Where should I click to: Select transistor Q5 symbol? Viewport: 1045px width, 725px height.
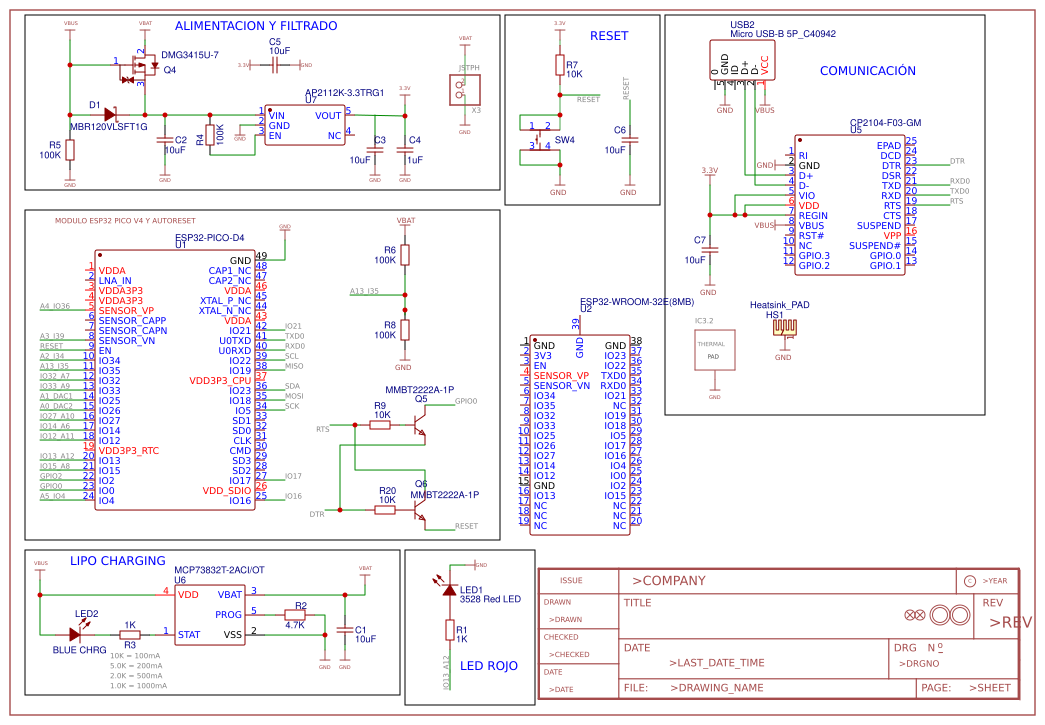[x=419, y=425]
